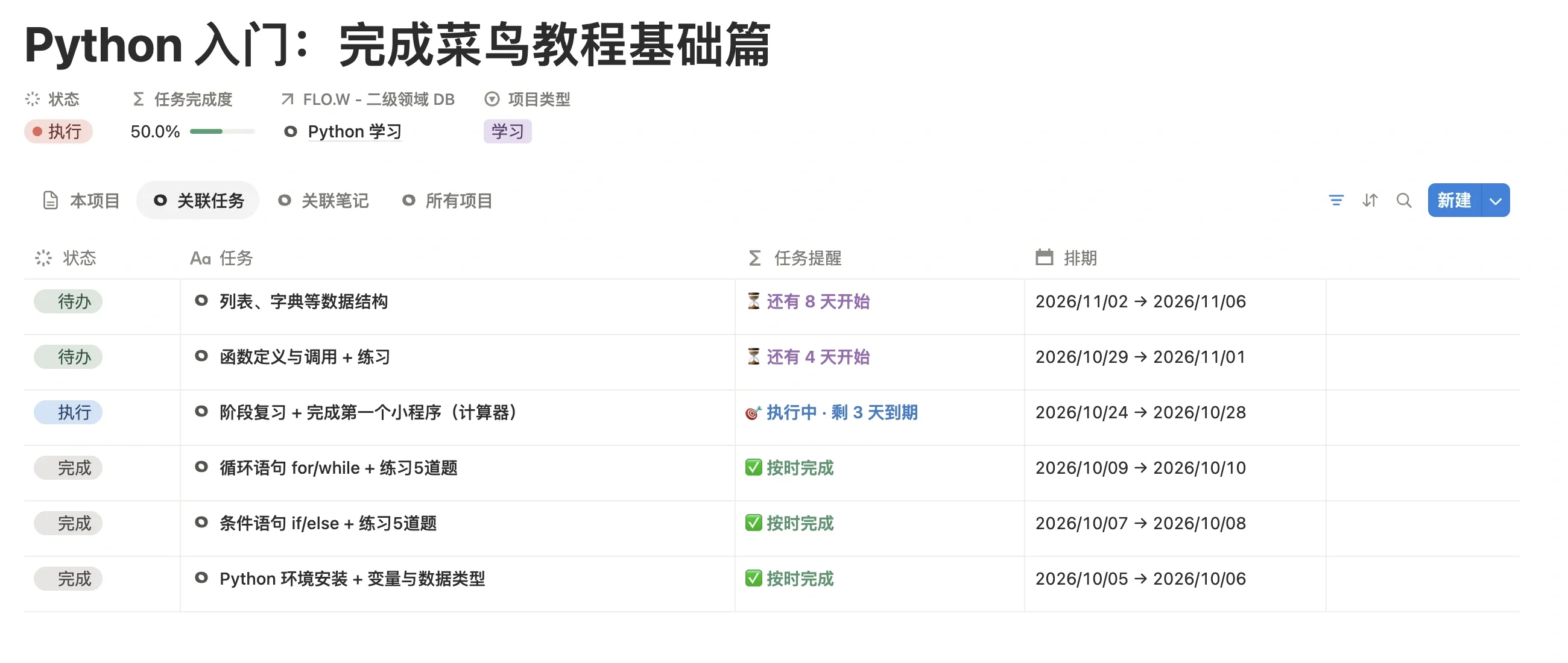Click the blue 新建 button
Image resolution: width=1568 pixels, height=663 pixels.
point(1454,200)
